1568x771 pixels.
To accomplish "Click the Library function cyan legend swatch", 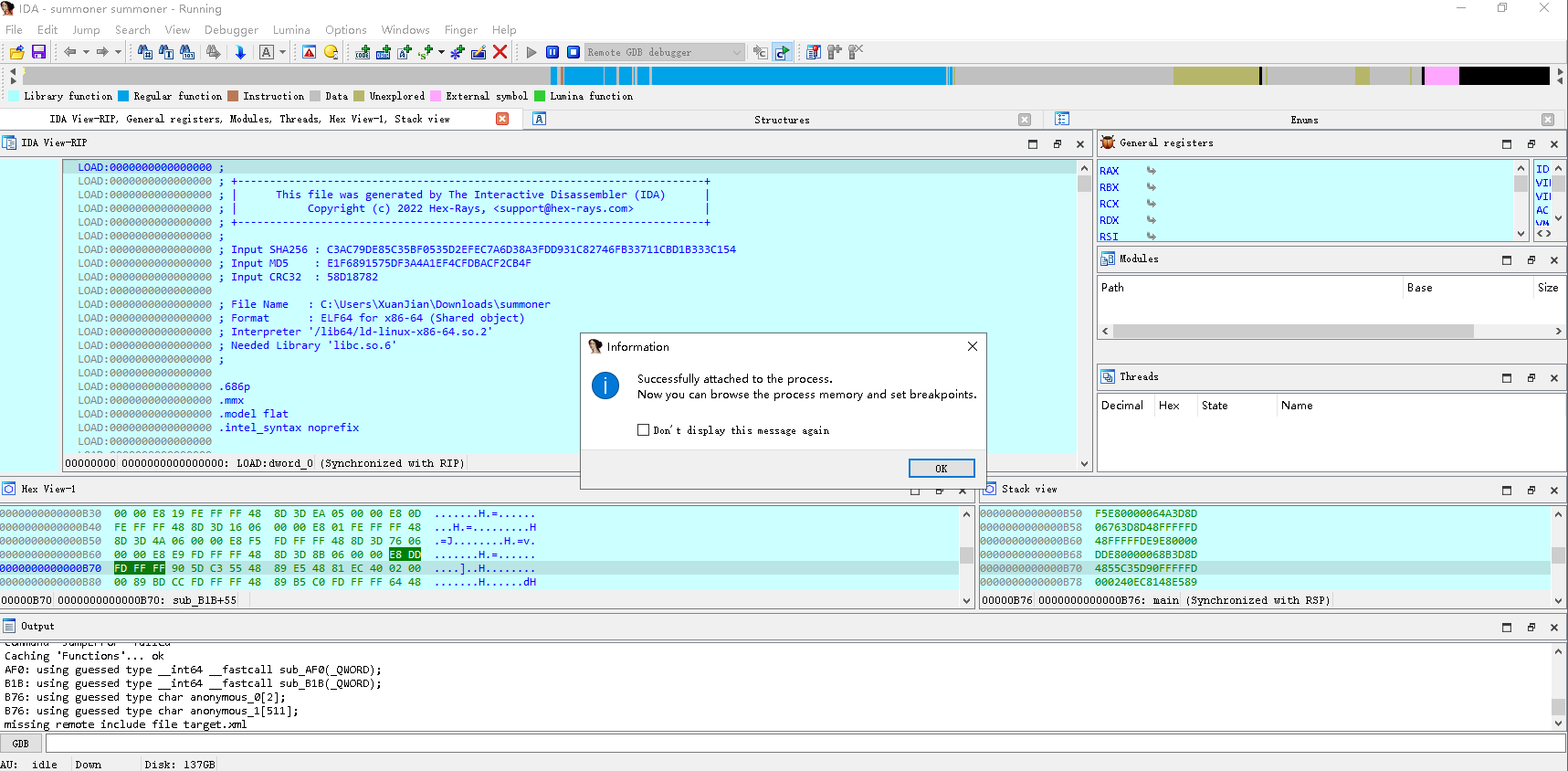I will (x=14, y=96).
